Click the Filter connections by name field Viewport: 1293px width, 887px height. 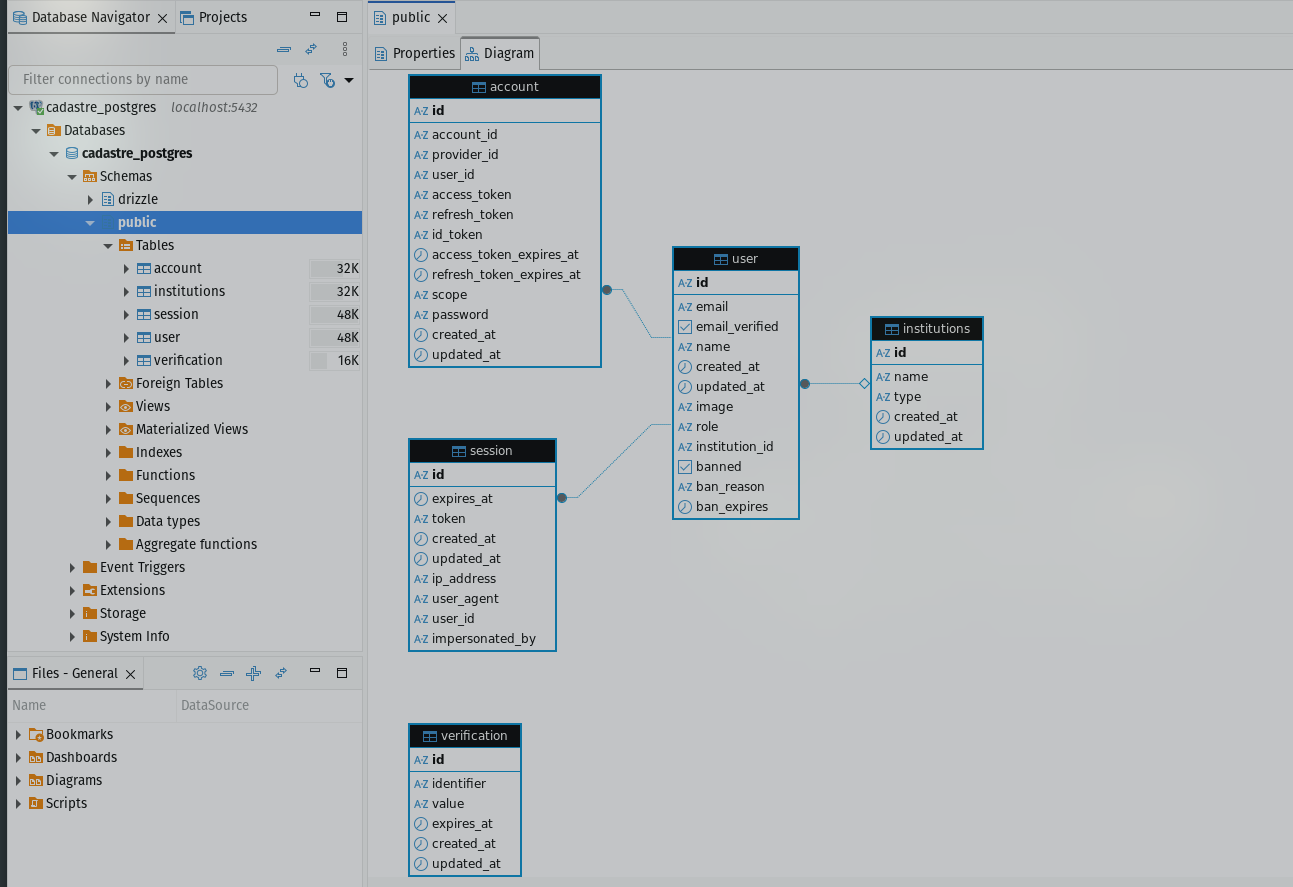click(143, 80)
